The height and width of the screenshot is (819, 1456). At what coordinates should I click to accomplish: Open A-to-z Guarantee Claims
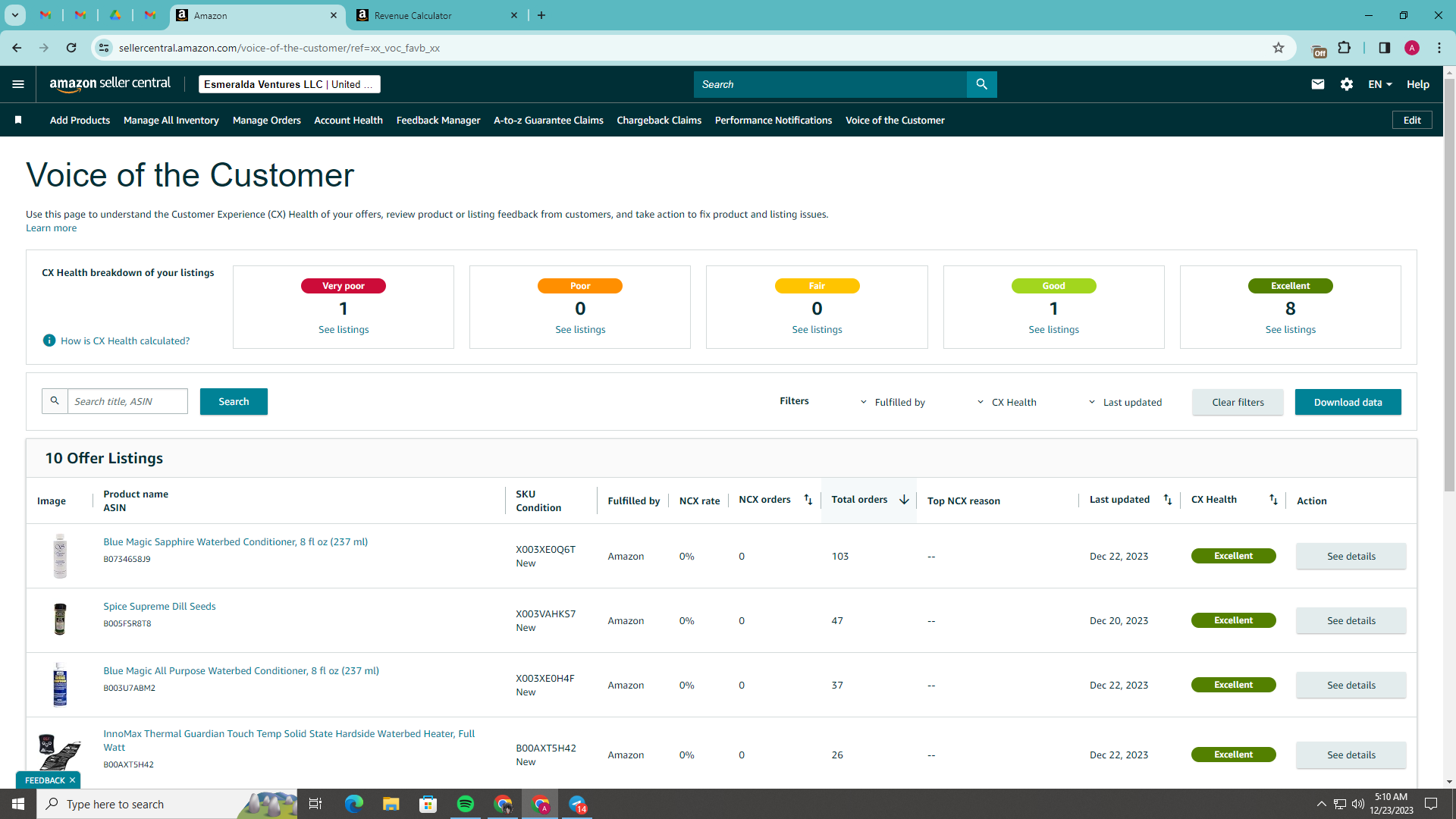[x=548, y=120]
